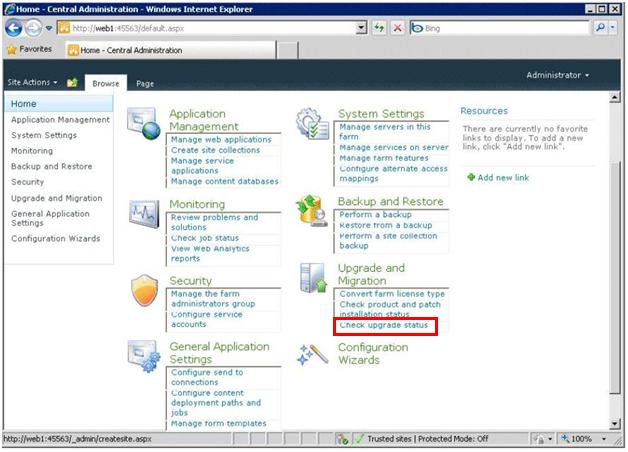Open the Configuration Wizards heading link

[373, 354]
